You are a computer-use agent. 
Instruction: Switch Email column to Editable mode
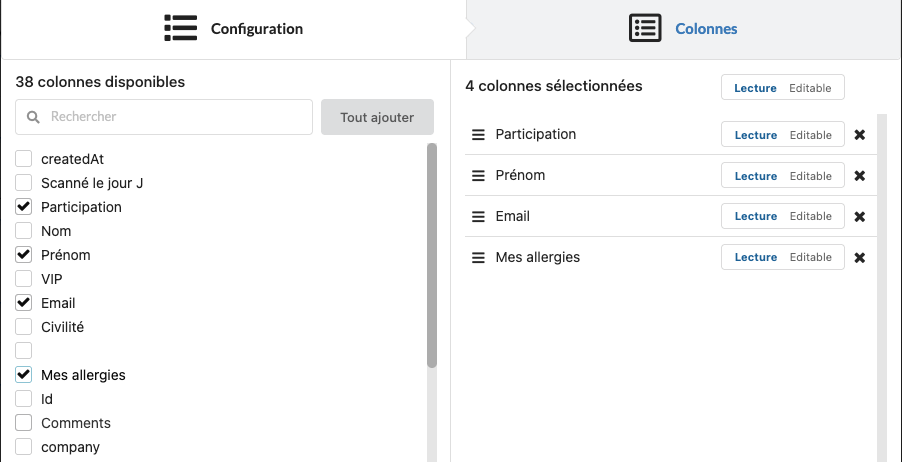810,217
